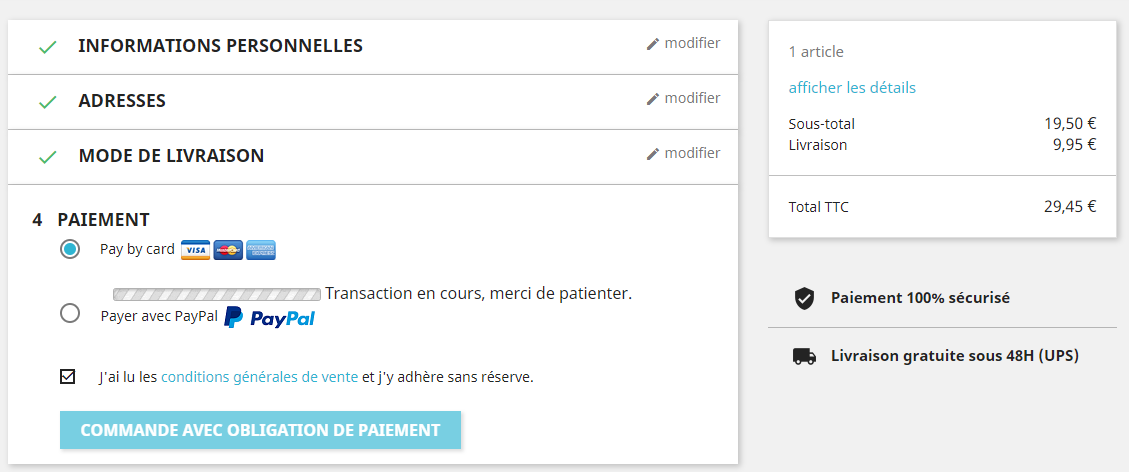Image resolution: width=1129 pixels, height=472 pixels.
Task: Expand the Informations Personnelles section header
Action: click(x=220, y=46)
